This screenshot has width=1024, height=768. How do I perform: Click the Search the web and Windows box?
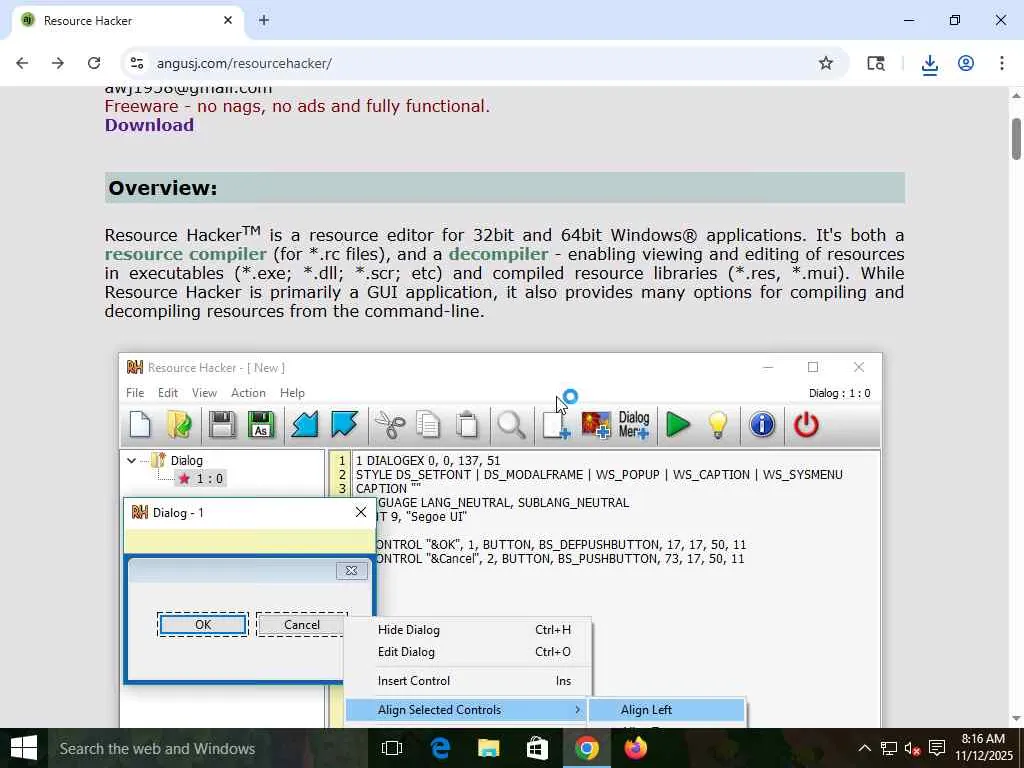tap(207, 748)
